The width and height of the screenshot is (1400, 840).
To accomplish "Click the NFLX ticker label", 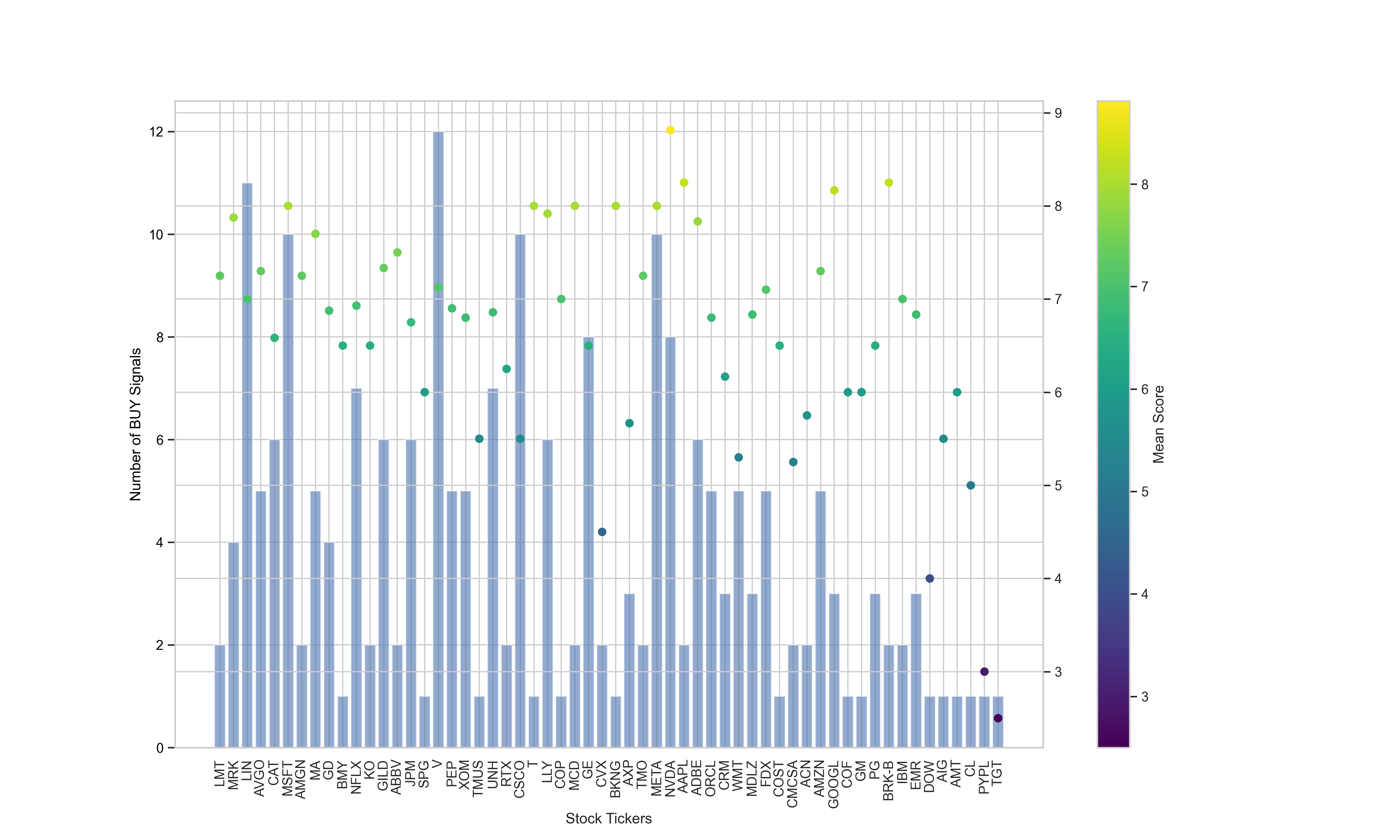I will (x=356, y=778).
